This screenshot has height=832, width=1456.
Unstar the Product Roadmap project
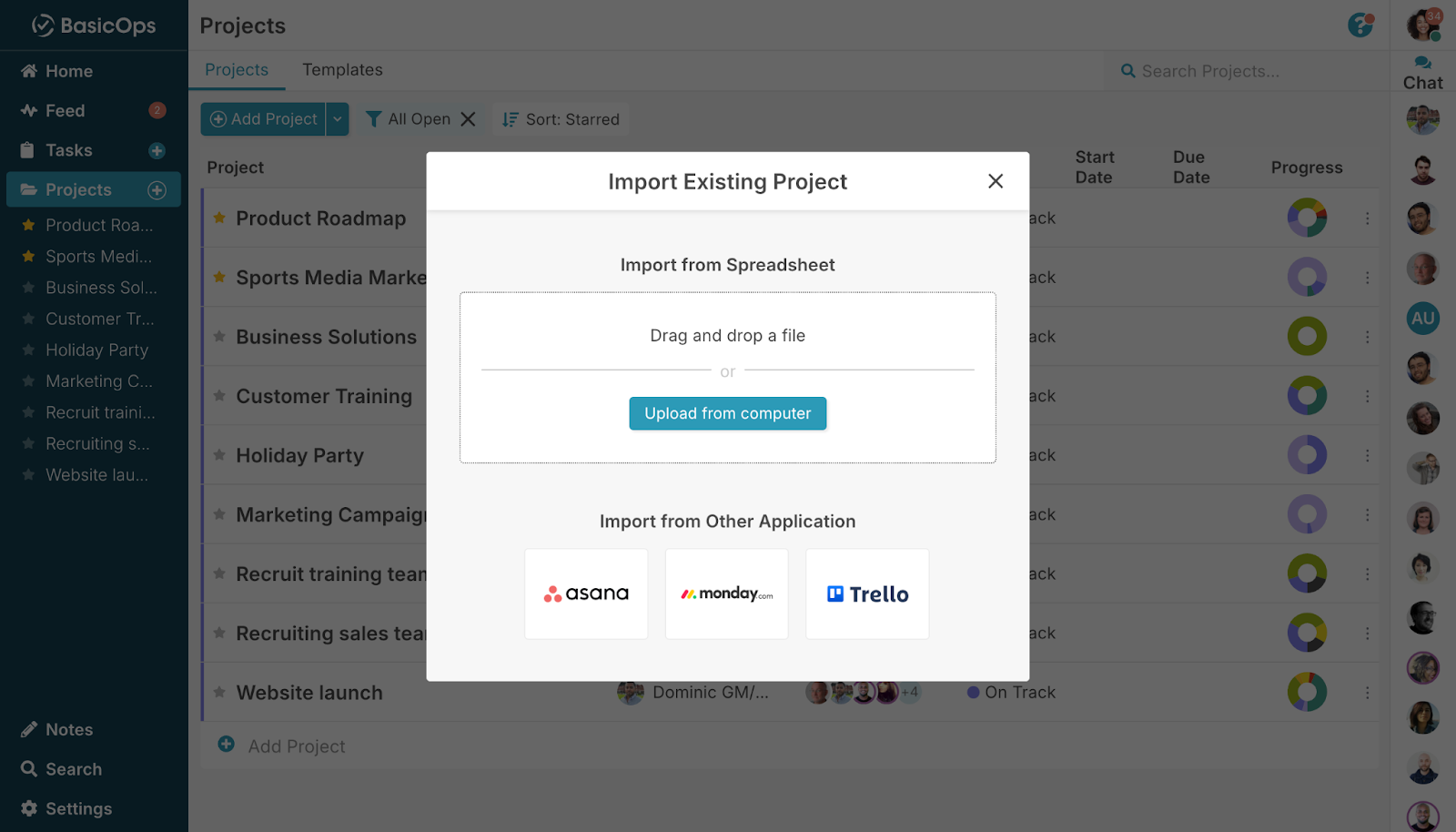(x=218, y=218)
